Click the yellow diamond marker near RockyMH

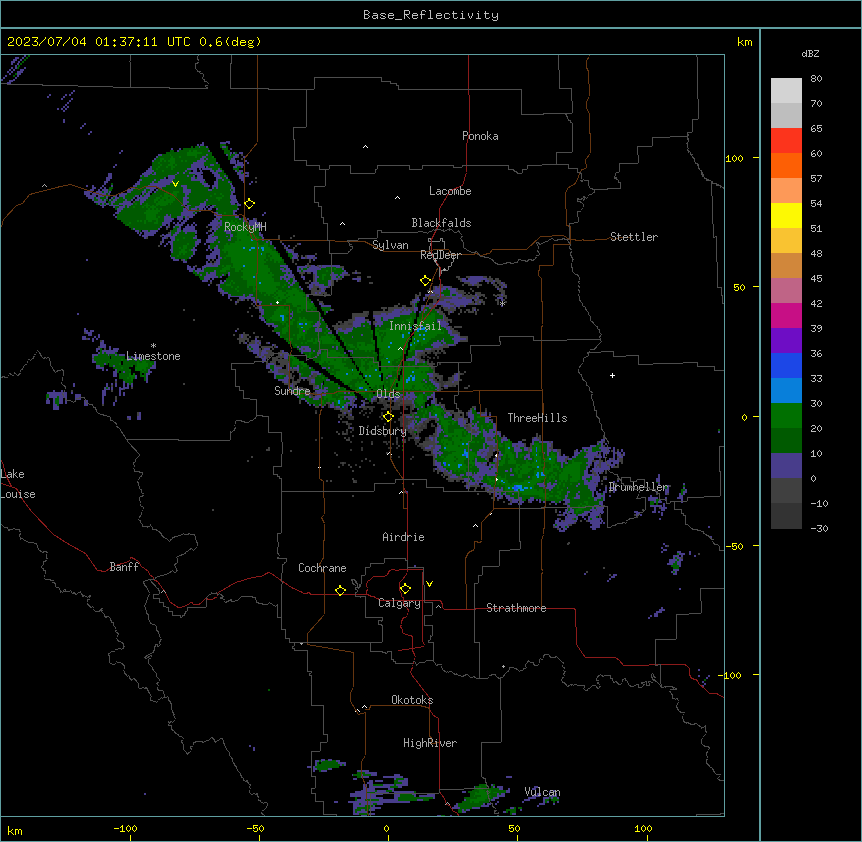point(250,204)
